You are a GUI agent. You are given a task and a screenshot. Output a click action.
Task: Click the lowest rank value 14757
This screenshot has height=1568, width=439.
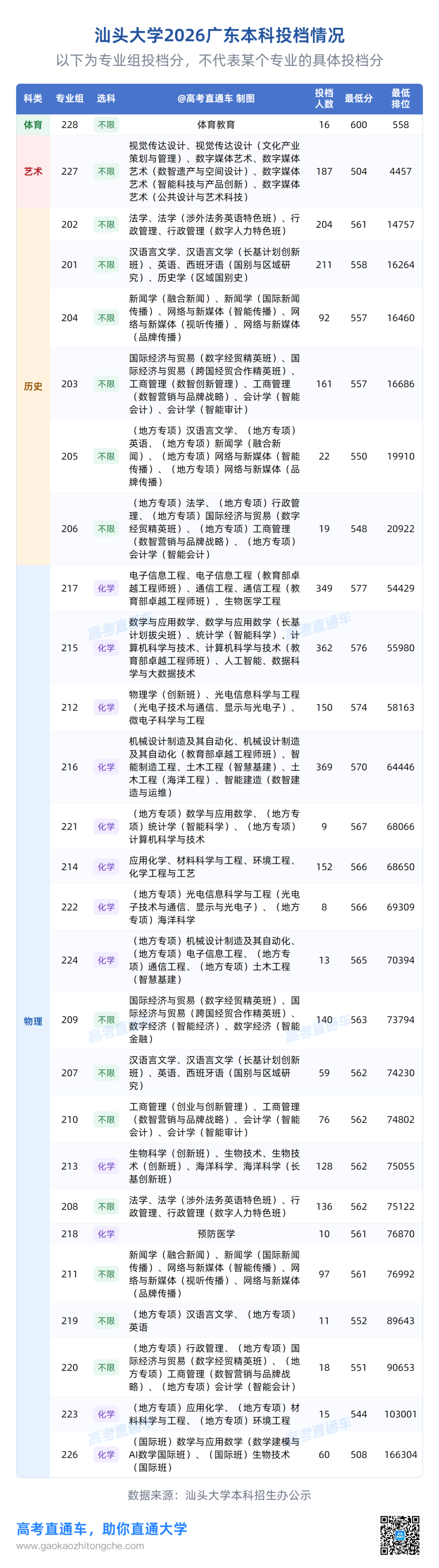click(401, 225)
